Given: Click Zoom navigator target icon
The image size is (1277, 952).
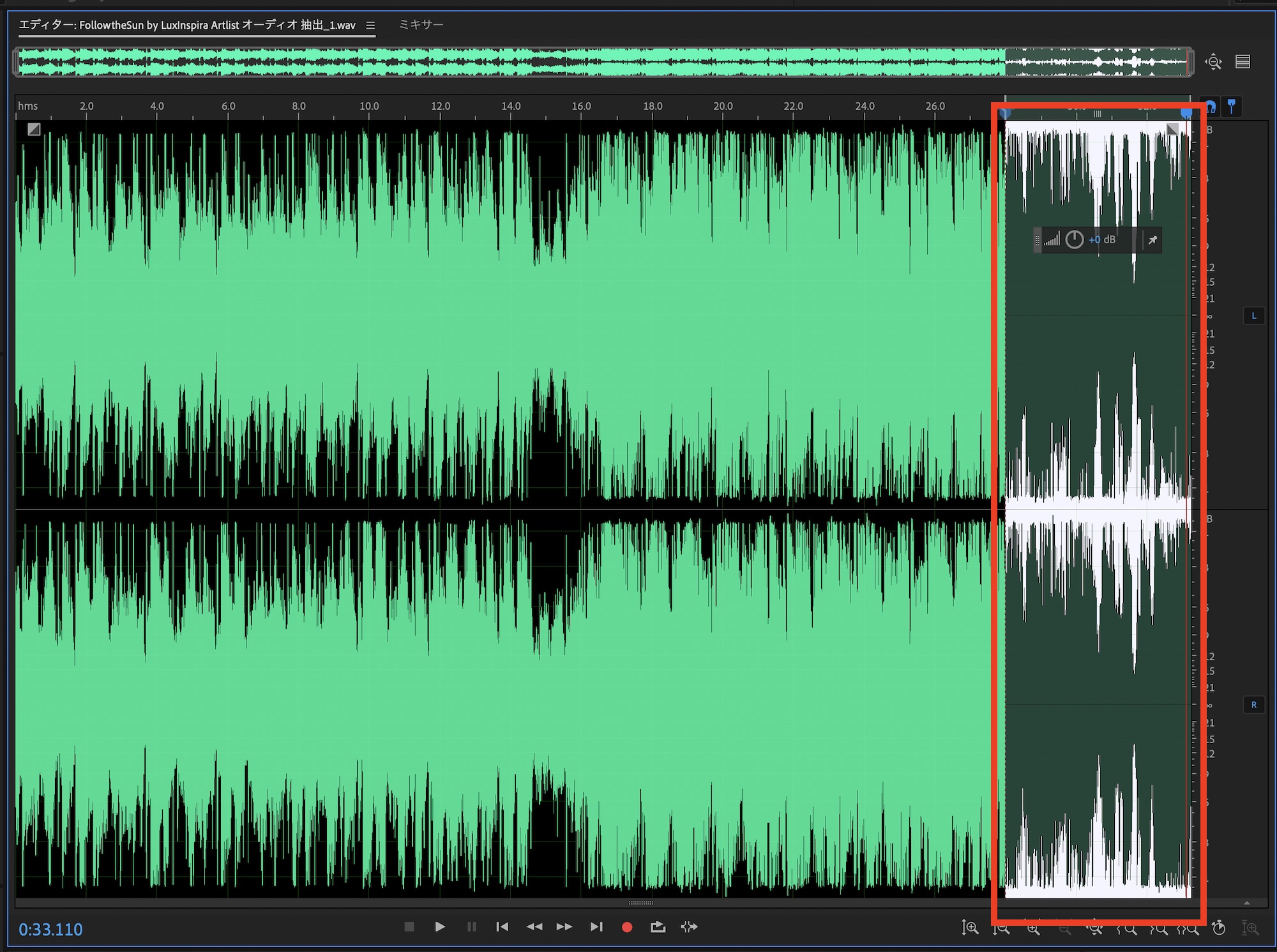Looking at the screenshot, I should coord(1213,62).
